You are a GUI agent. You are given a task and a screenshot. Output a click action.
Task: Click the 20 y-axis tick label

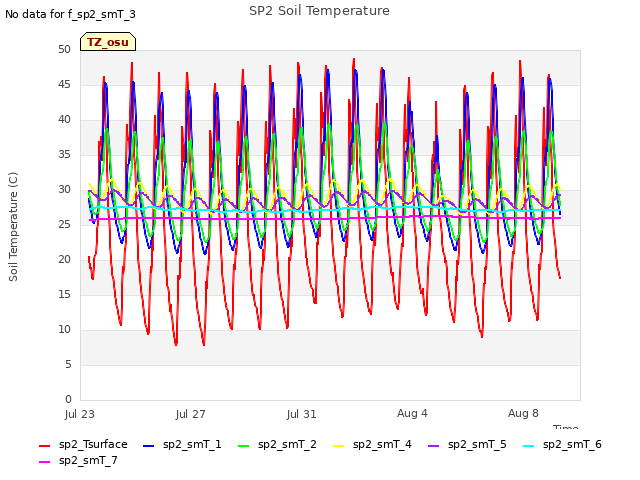point(64,259)
